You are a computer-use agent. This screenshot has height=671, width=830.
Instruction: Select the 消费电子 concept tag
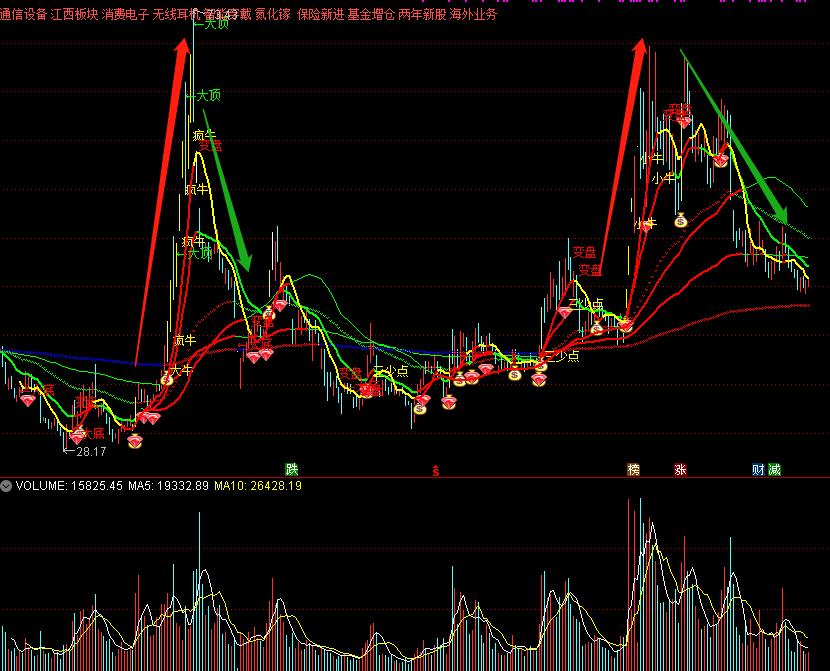(x=125, y=15)
